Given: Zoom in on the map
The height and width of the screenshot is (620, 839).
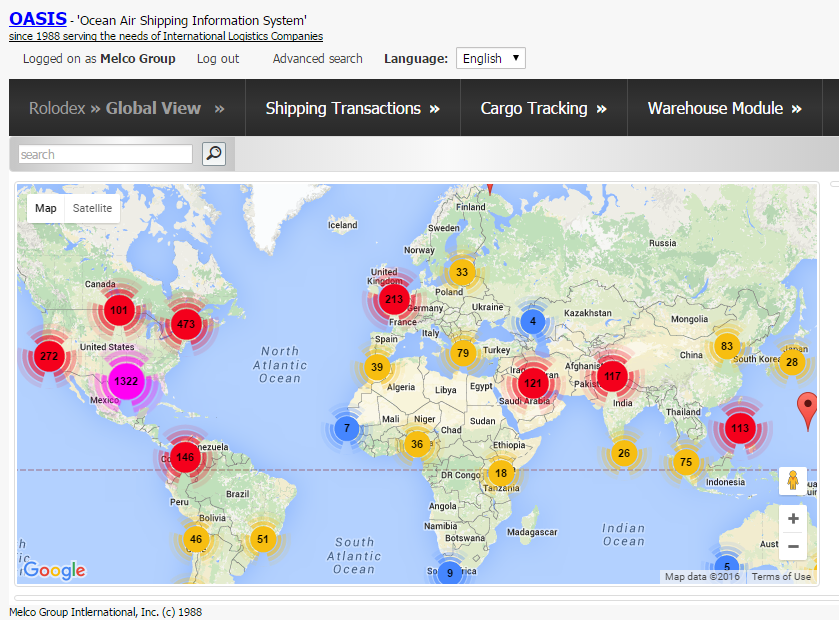Looking at the screenshot, I should coord(793,518).
